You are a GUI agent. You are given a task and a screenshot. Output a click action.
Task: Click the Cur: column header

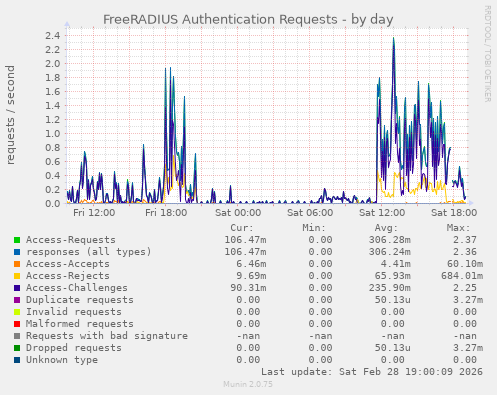tap(242, 228)
